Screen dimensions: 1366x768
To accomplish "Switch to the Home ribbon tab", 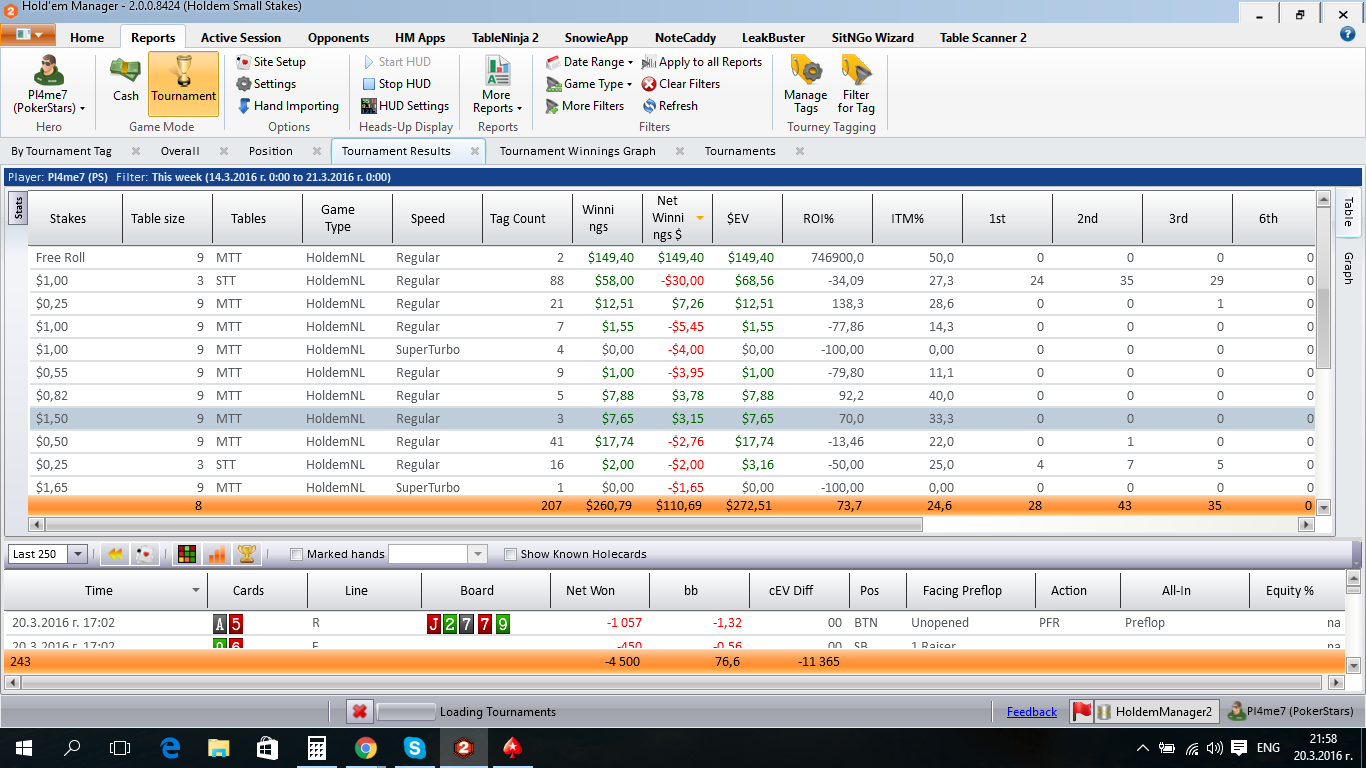I will click(87, 38).
